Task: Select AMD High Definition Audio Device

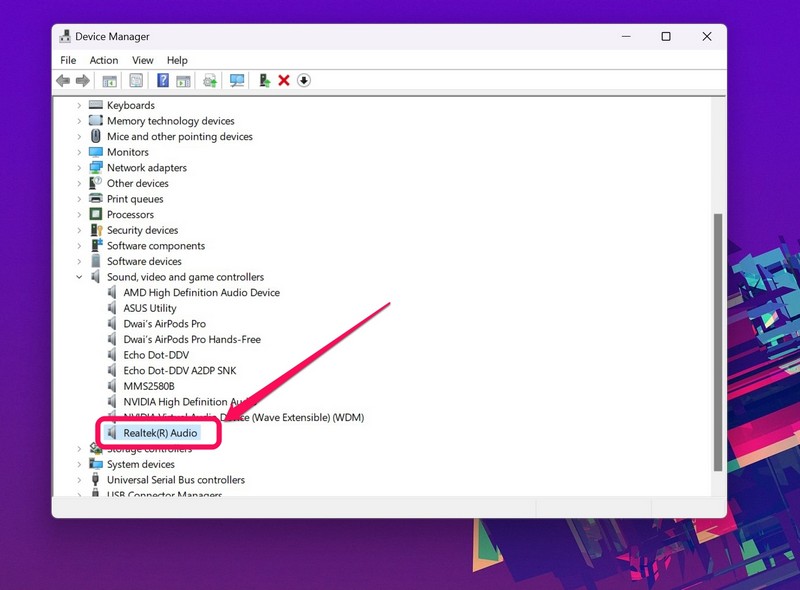Action: coord(201,293)
